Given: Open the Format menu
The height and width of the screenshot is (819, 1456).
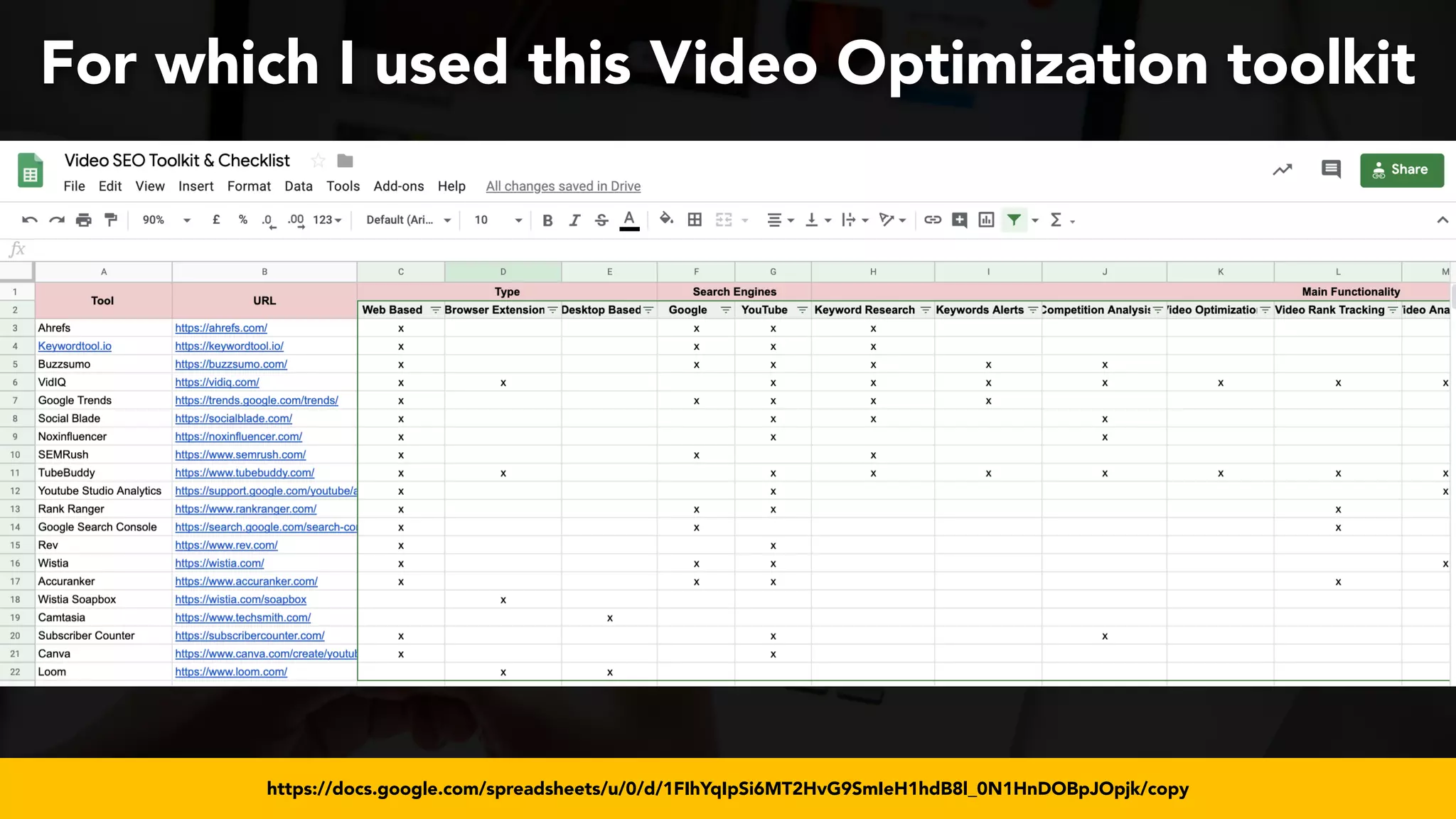Looking at the screenshot, I should (249, 186).
